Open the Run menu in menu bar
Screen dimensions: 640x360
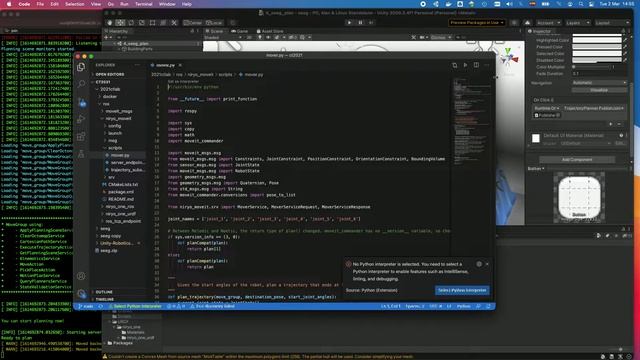click(124, 4)
